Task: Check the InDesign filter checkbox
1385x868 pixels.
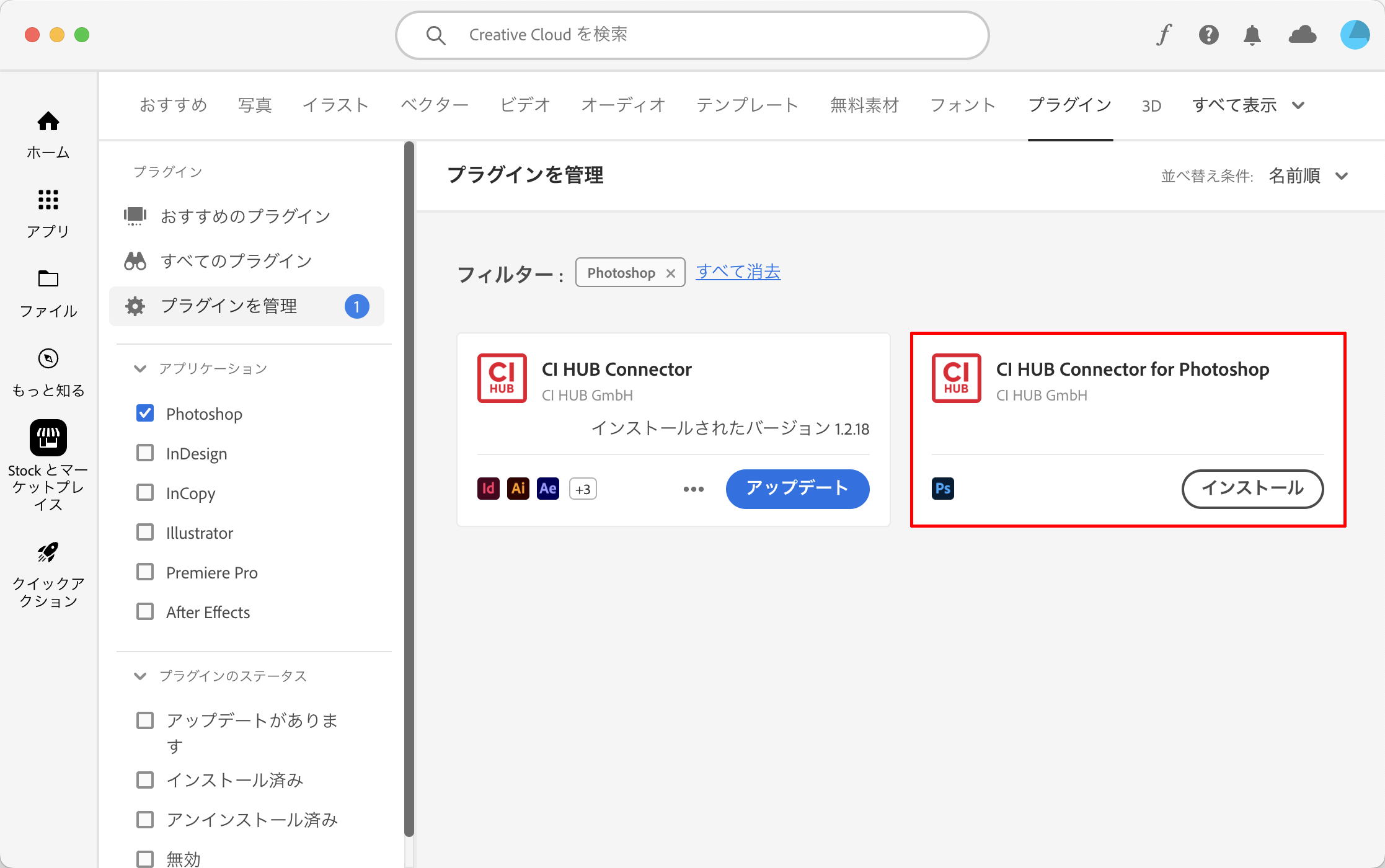Action: click(145, 453)
